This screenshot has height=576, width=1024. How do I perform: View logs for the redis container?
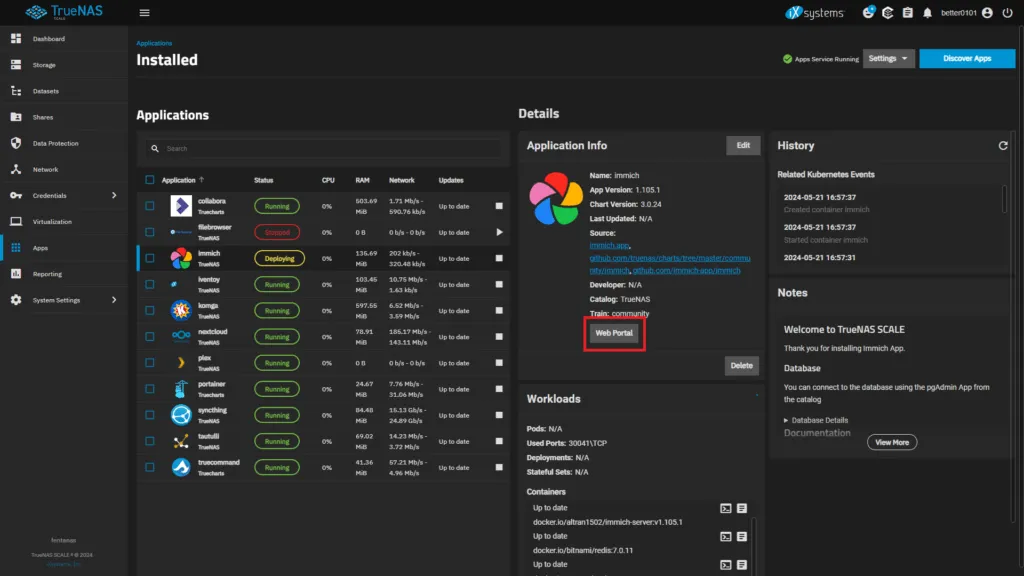(x=742, y=536)
